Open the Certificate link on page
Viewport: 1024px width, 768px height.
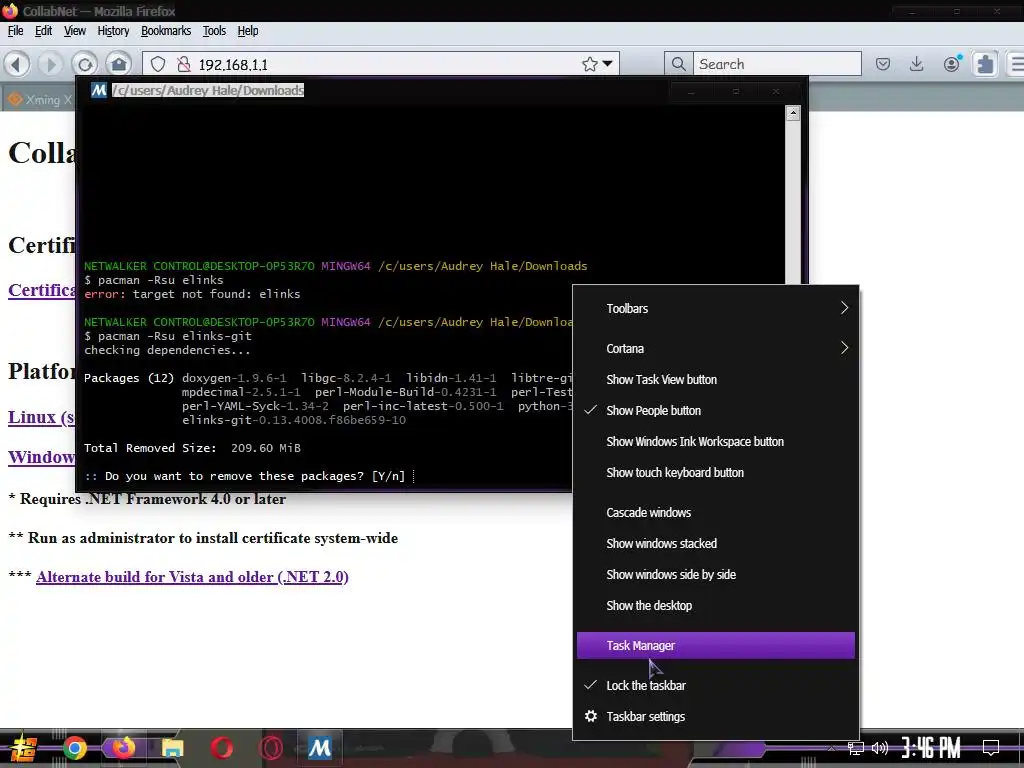click(42, 290)
